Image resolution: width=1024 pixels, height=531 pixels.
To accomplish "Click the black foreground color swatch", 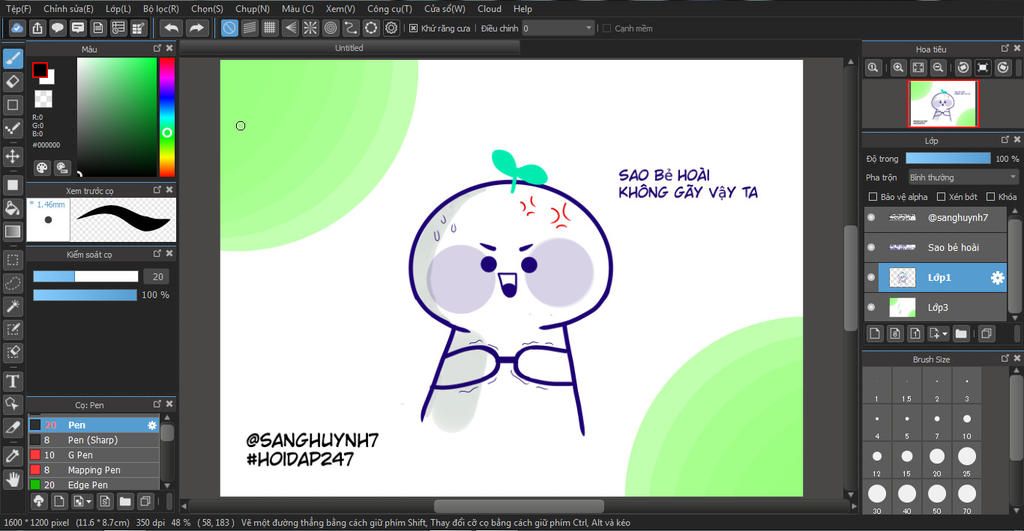I will (39, 69).
